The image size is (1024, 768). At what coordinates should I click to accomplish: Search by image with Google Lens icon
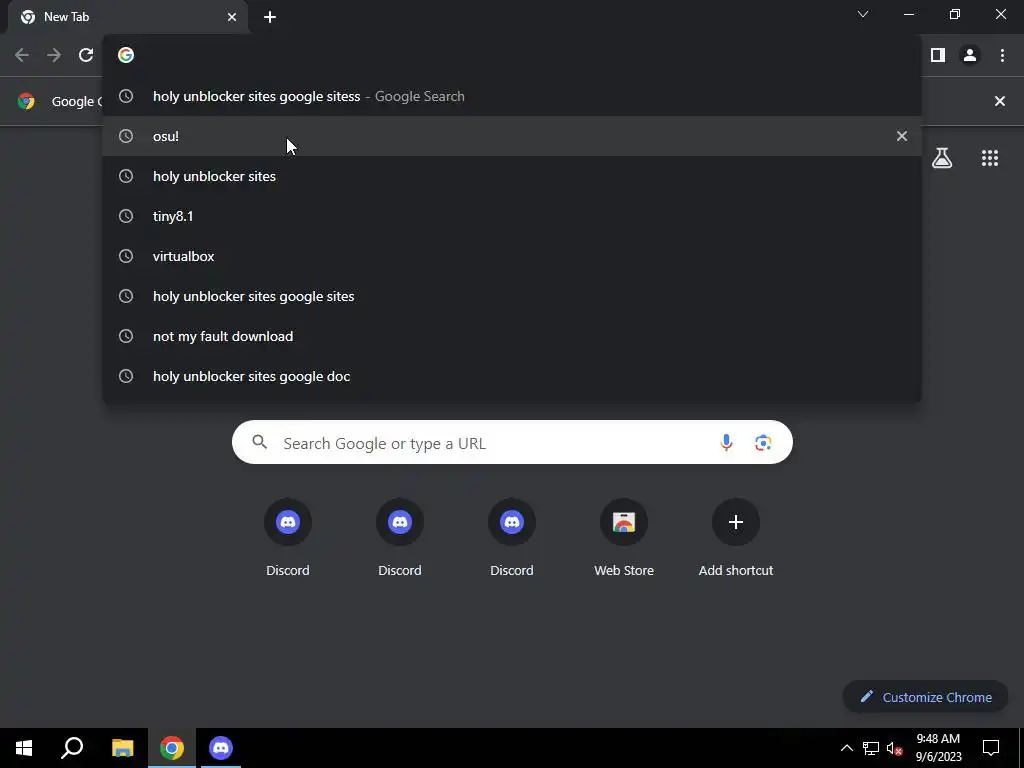[x=763, y=443]
